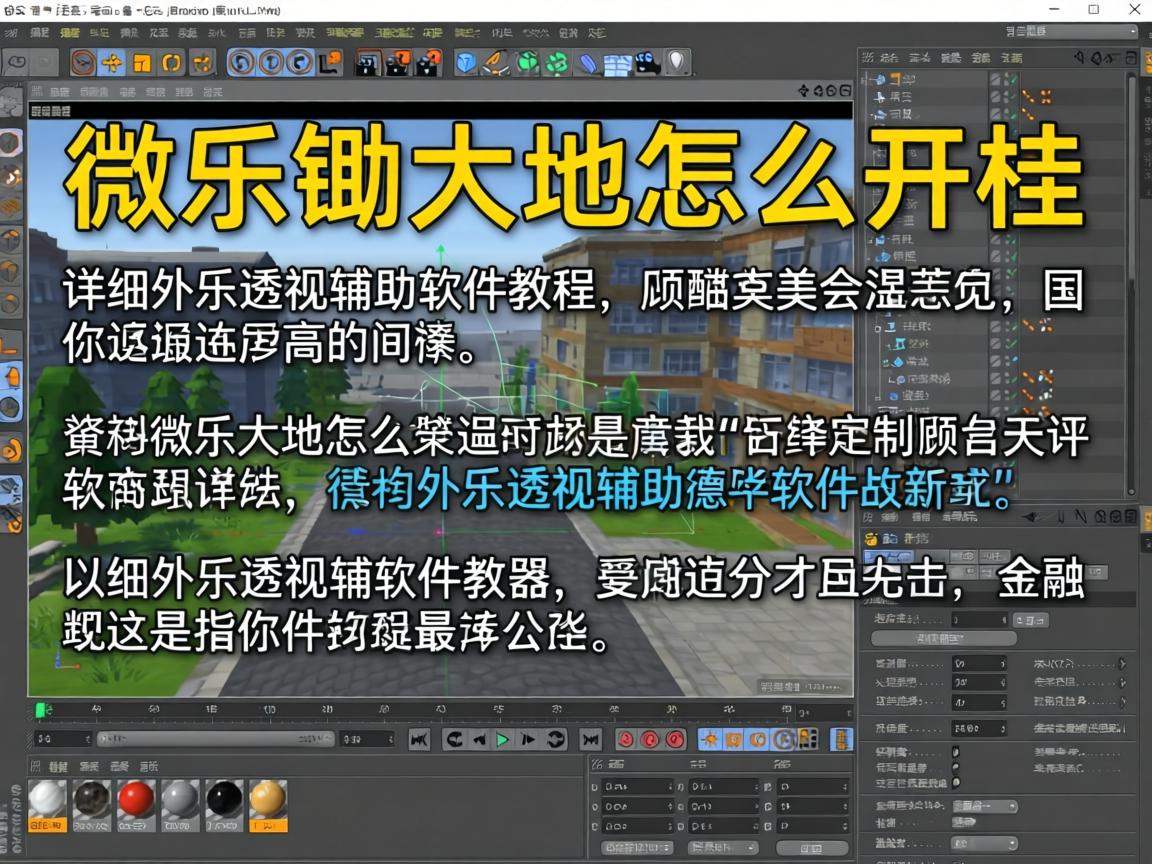Open the size mode dropdown below coordinate fields
1152x864 pixels.
point(723,848)
